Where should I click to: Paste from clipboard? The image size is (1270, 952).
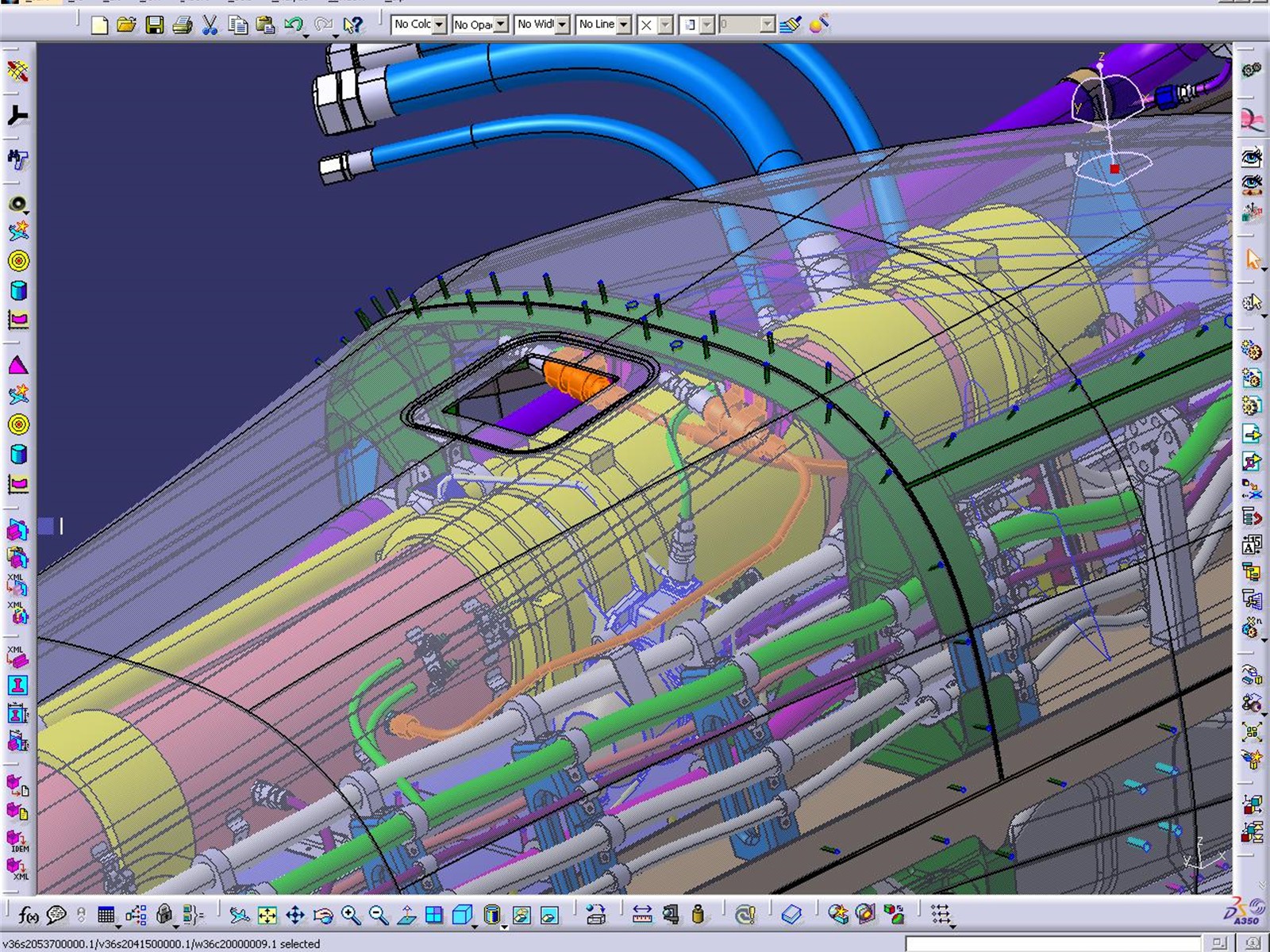pyautogui.click(x=266, y=25)
